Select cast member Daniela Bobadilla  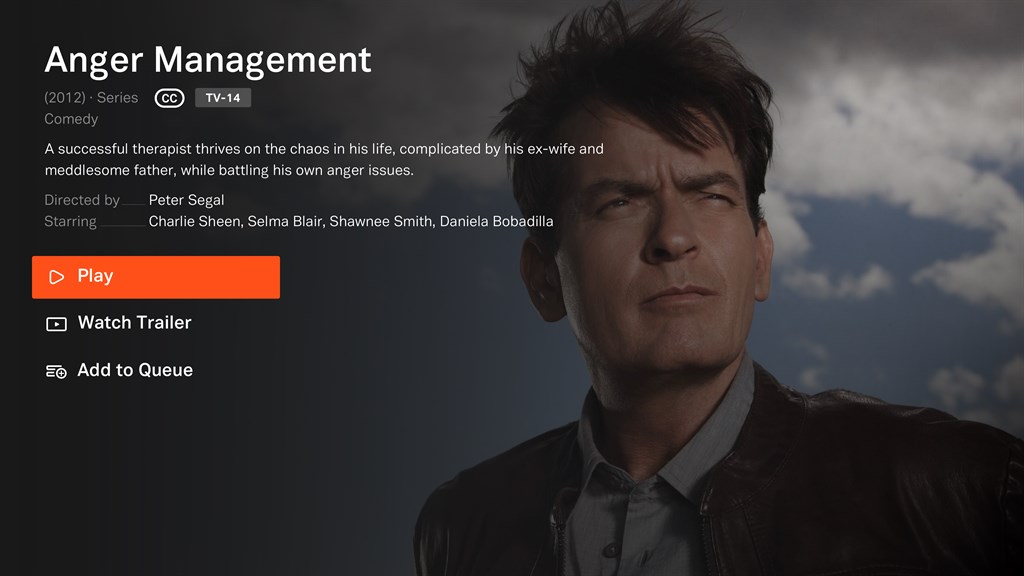click(496, 221)
